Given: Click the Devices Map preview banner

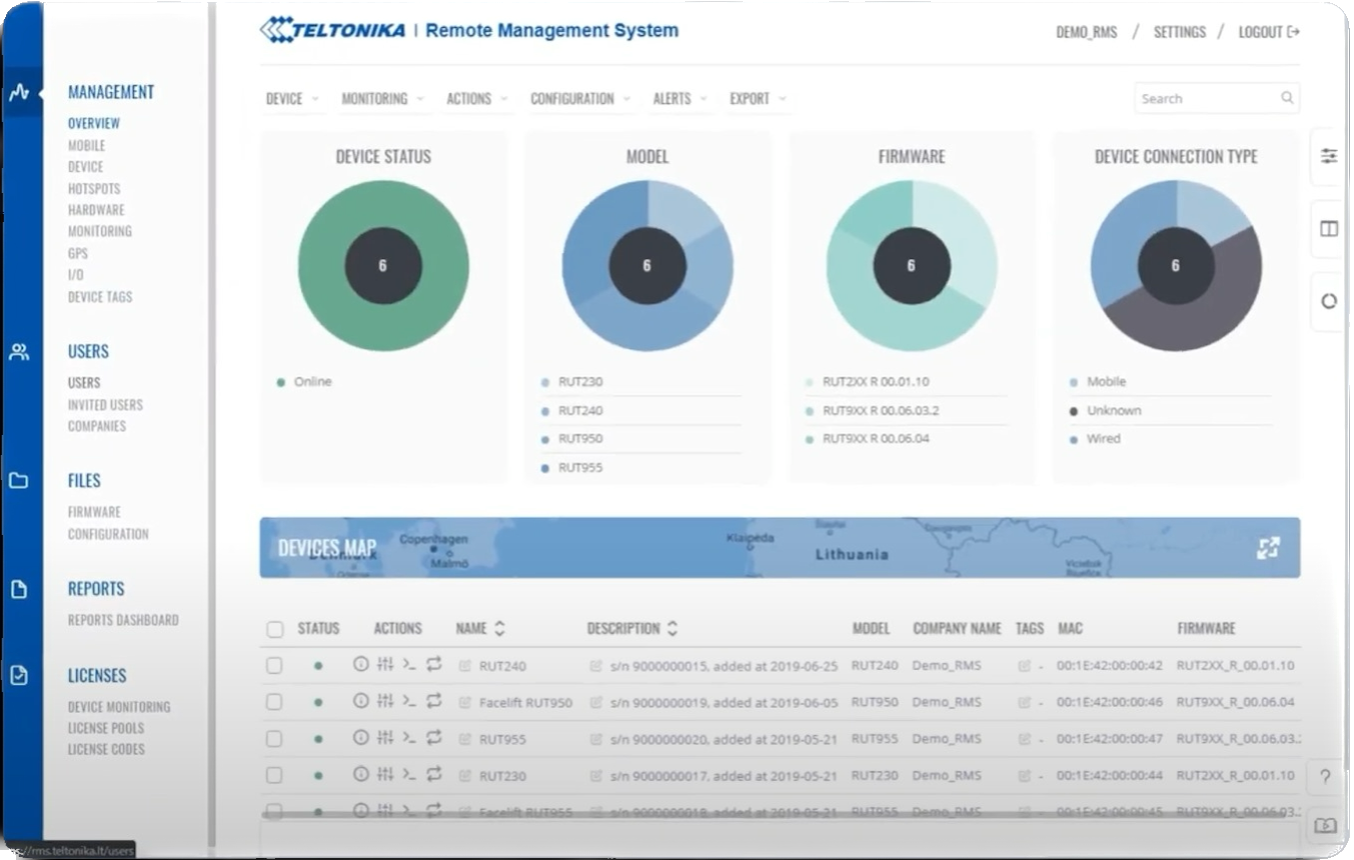Looking at the screenshot, I should tap(780, 548).
